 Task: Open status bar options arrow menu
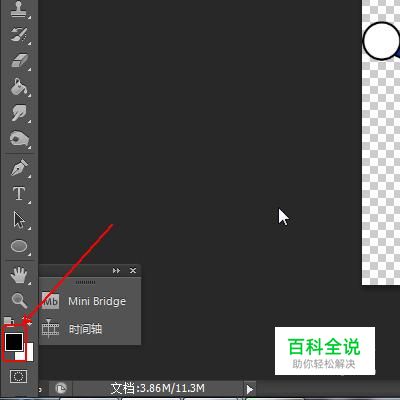click(x=250, y=389)
